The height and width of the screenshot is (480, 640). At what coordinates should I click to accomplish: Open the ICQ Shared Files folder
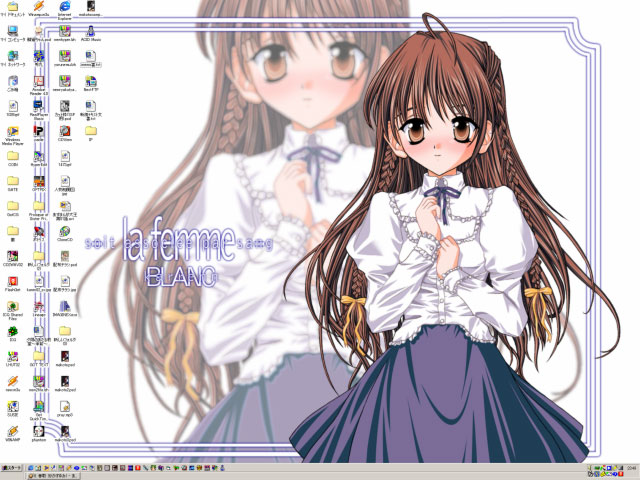pos(13,306)
